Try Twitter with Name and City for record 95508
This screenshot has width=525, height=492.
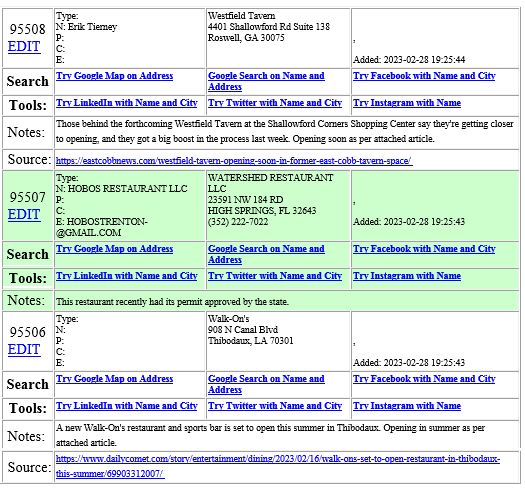tap(275, 102)
